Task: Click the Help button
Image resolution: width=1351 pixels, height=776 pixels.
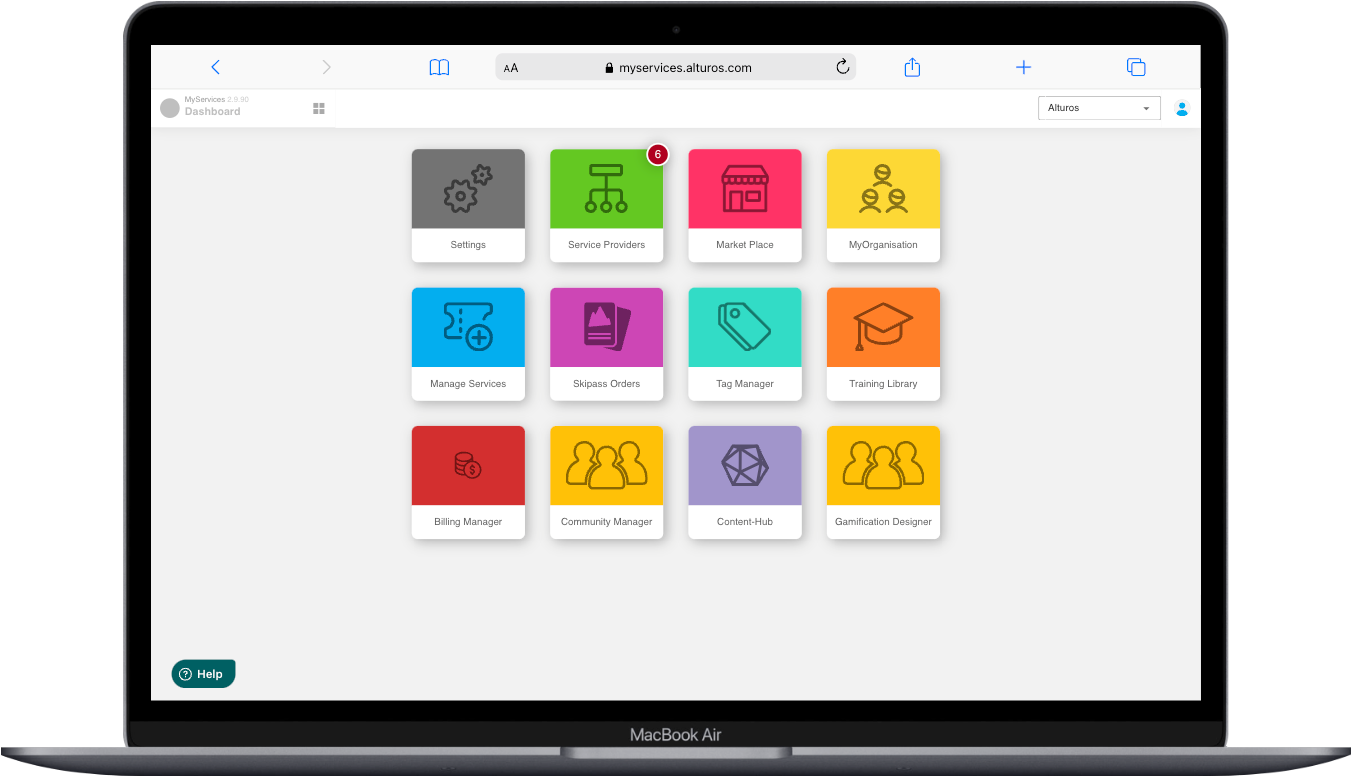Action: [x=203, y=674]
